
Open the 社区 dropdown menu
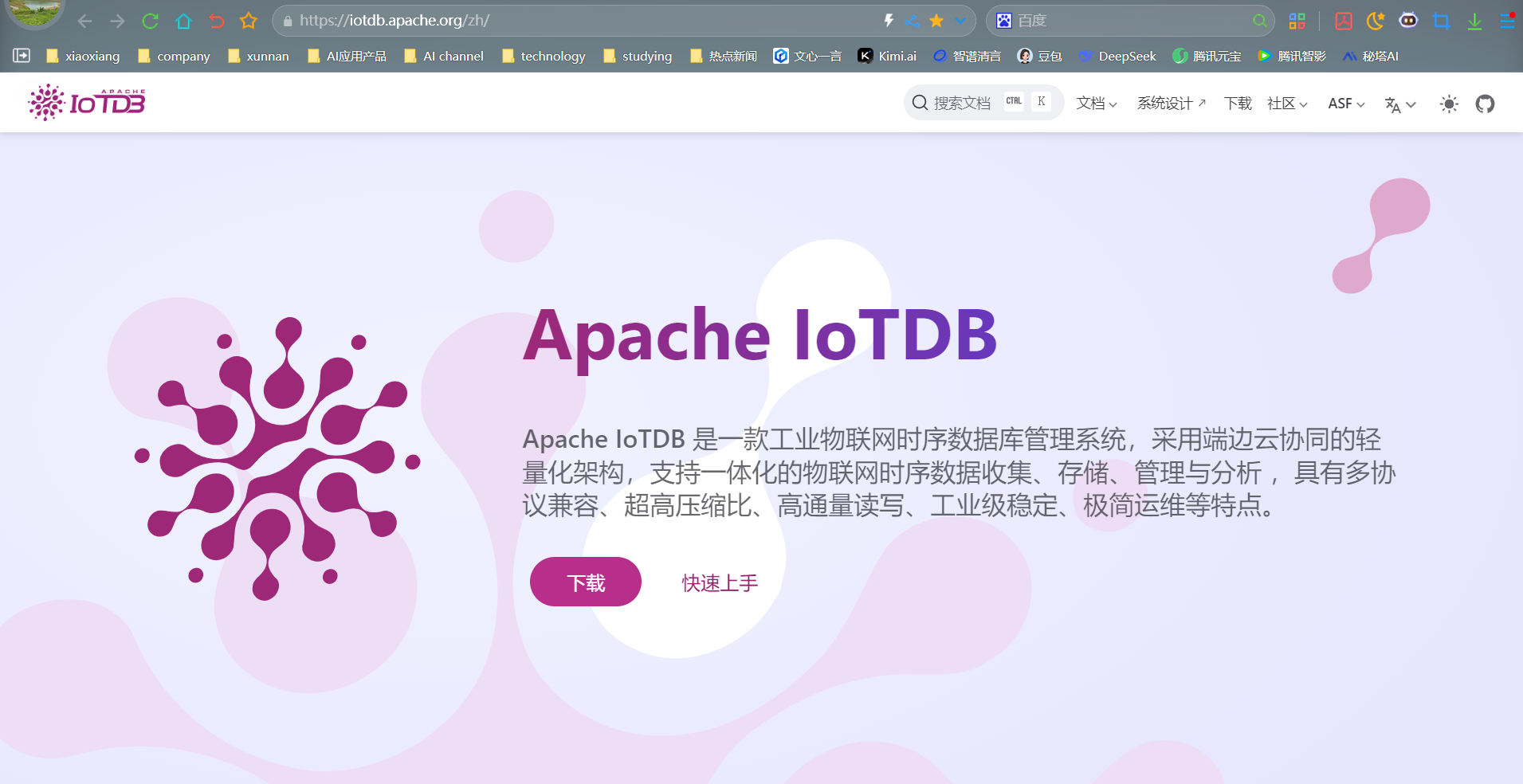(1286, 104)
